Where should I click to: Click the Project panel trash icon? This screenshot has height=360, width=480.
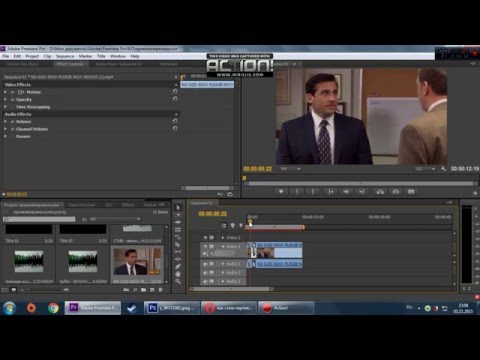pyautogui.click(x=160, y=290)
